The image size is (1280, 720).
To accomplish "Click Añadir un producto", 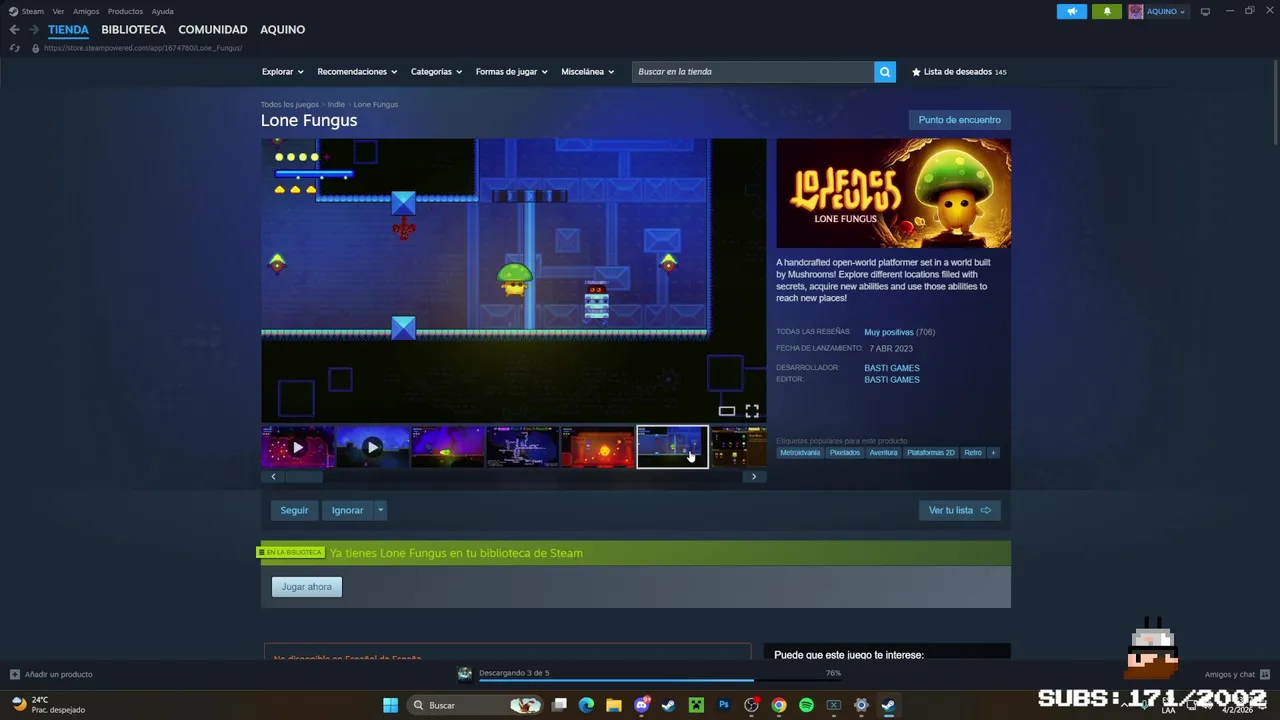I will tap(51, 674).
